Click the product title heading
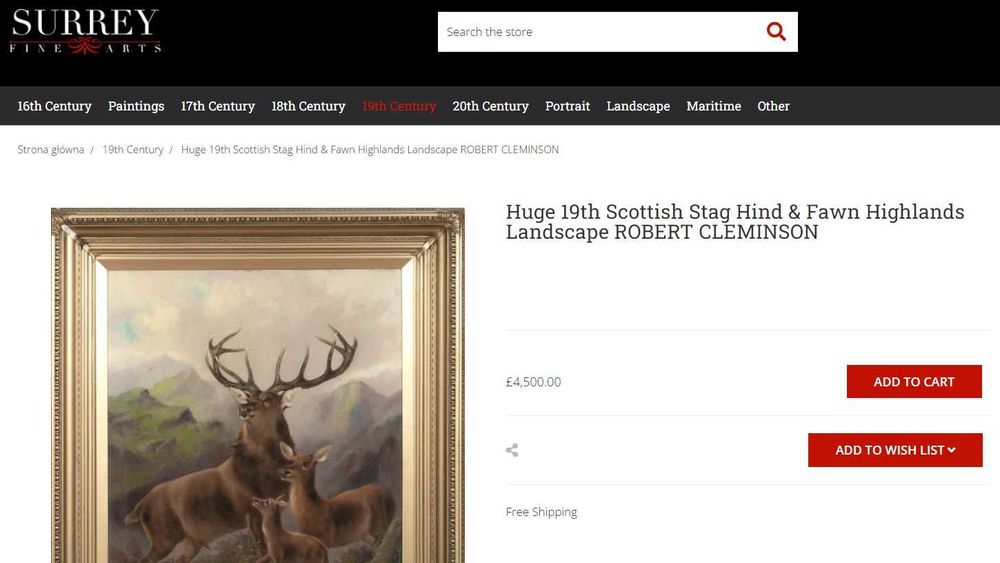The height and width of the screenshot is (563, 1000). (735, 221)
